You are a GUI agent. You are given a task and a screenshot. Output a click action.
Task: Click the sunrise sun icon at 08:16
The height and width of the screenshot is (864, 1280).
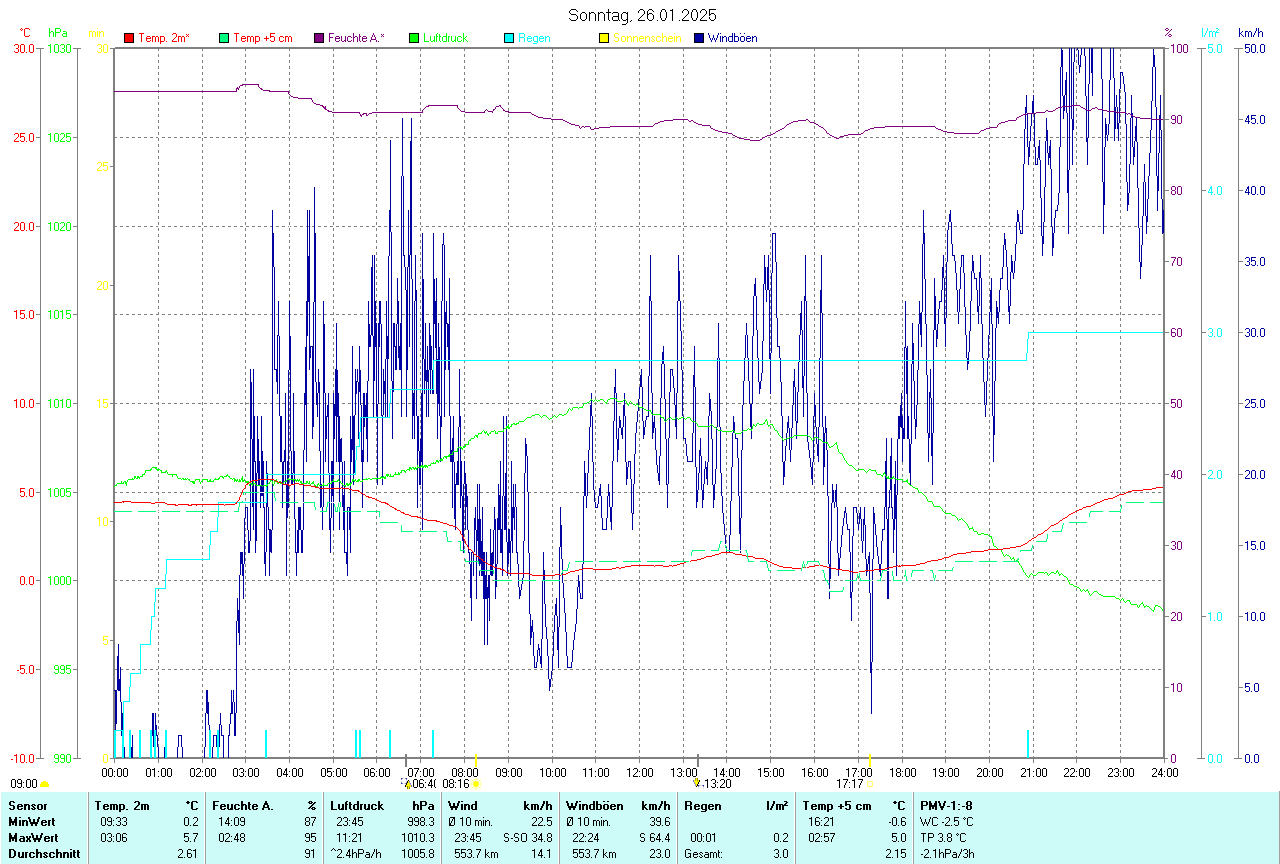pyautogui.click(x=476, y=784)
